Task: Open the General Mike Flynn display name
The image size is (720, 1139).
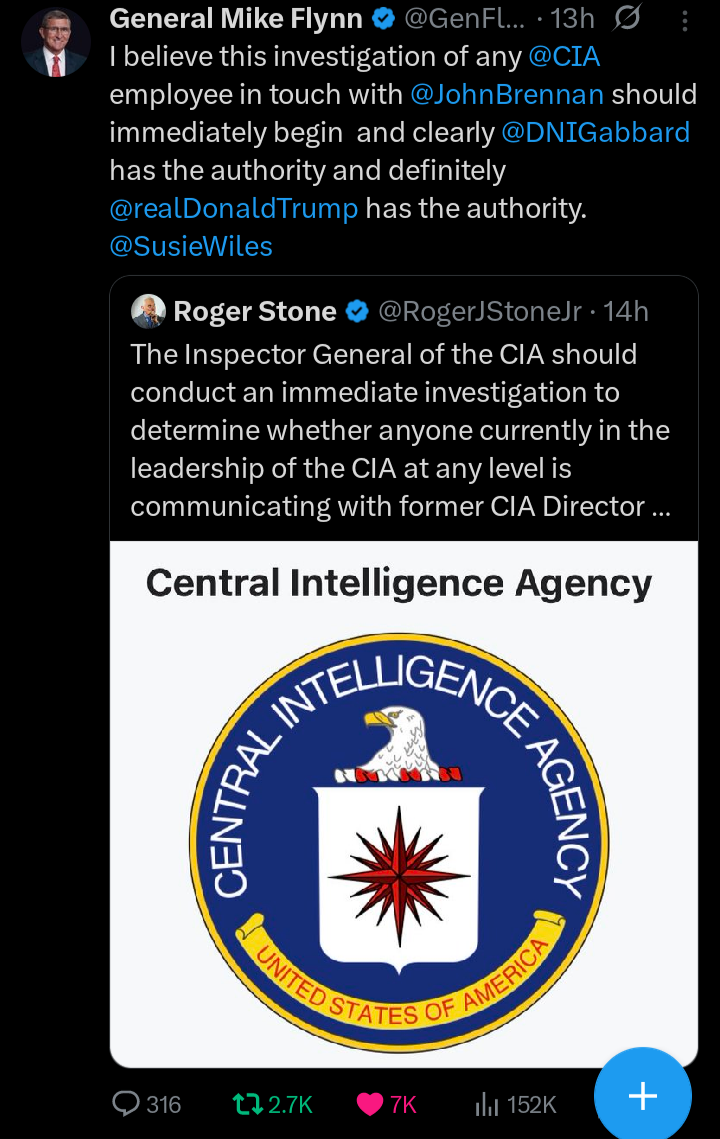Action: (x=235, y=18)
